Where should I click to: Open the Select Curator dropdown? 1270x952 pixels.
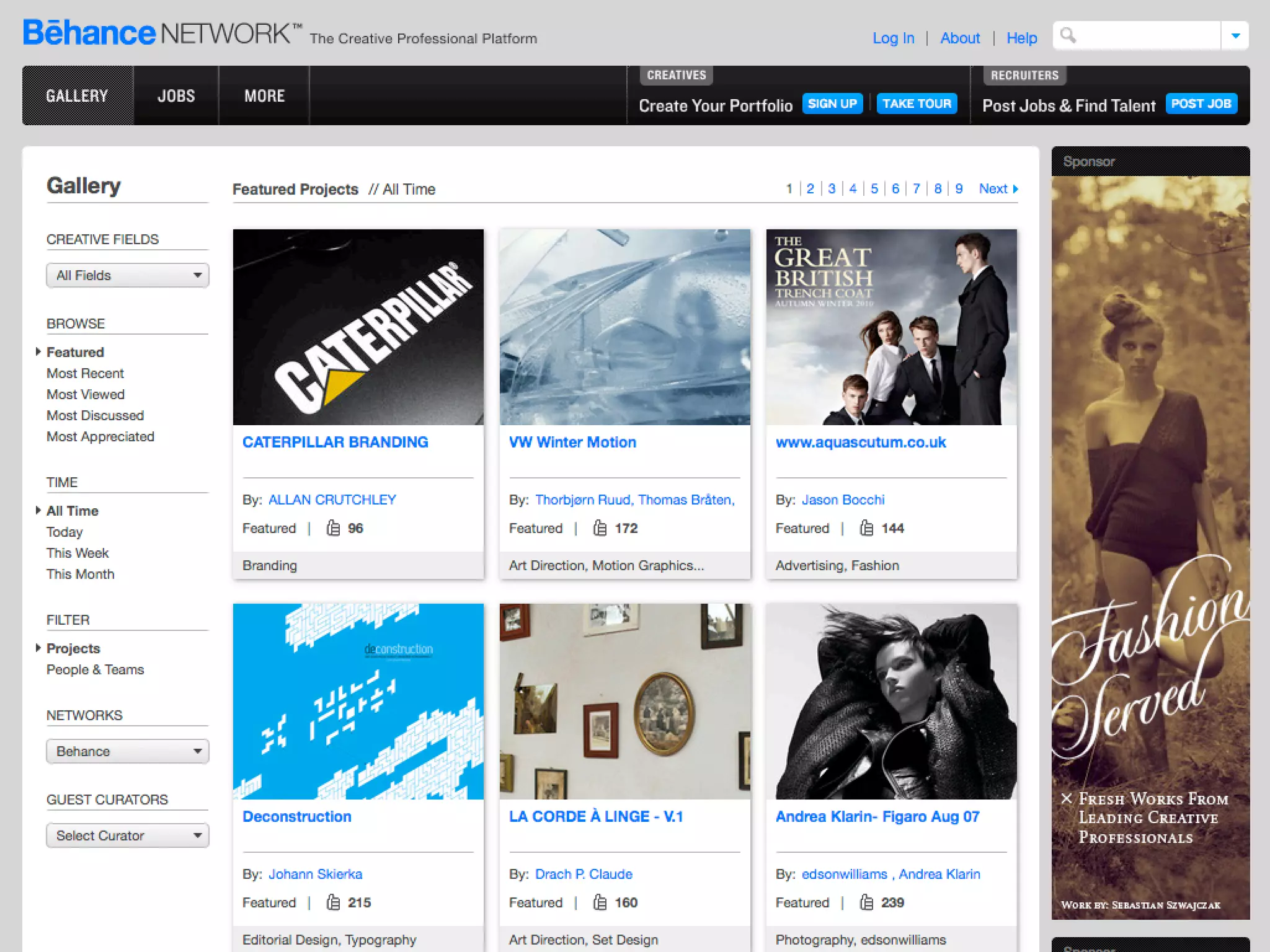pyautogui.click(x=128, y=835)
